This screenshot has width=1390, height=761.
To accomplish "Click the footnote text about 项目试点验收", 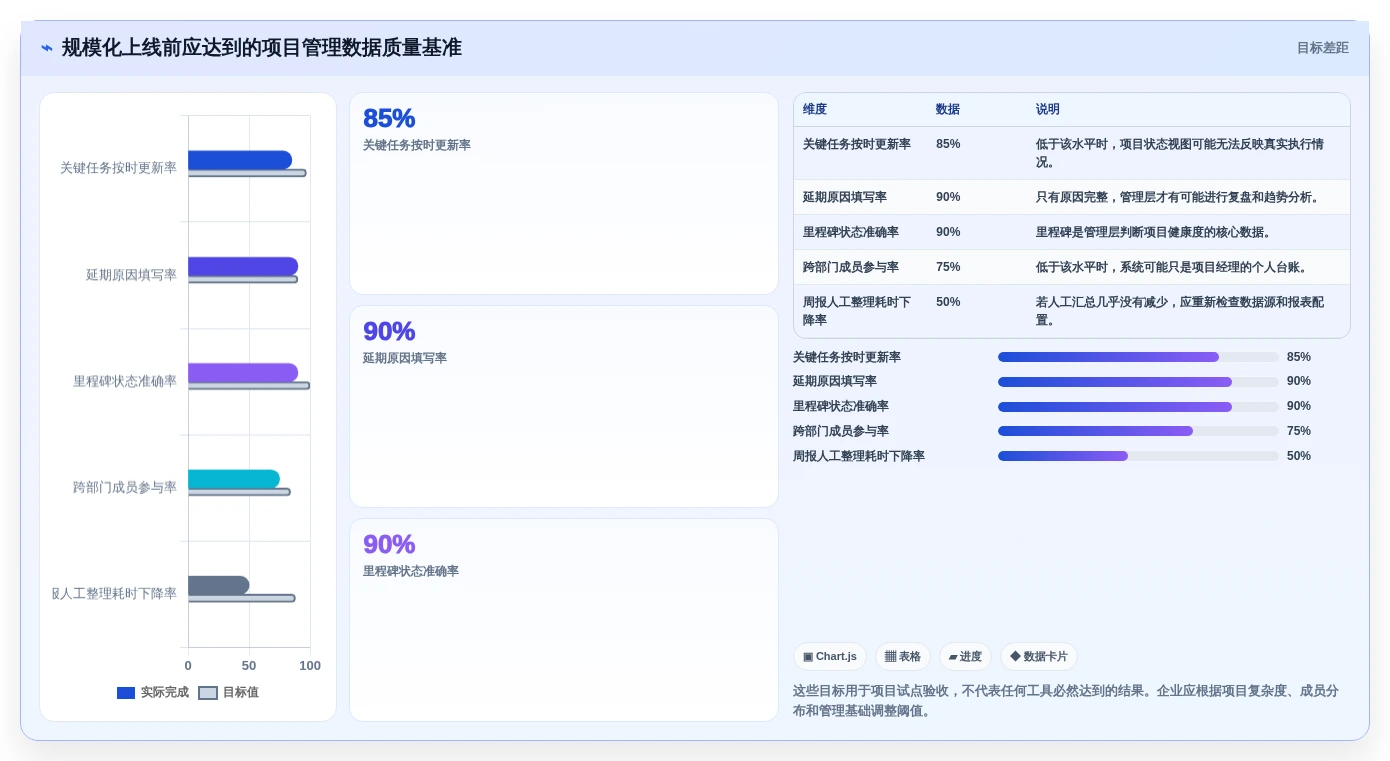I will (x=1066, y=701).
